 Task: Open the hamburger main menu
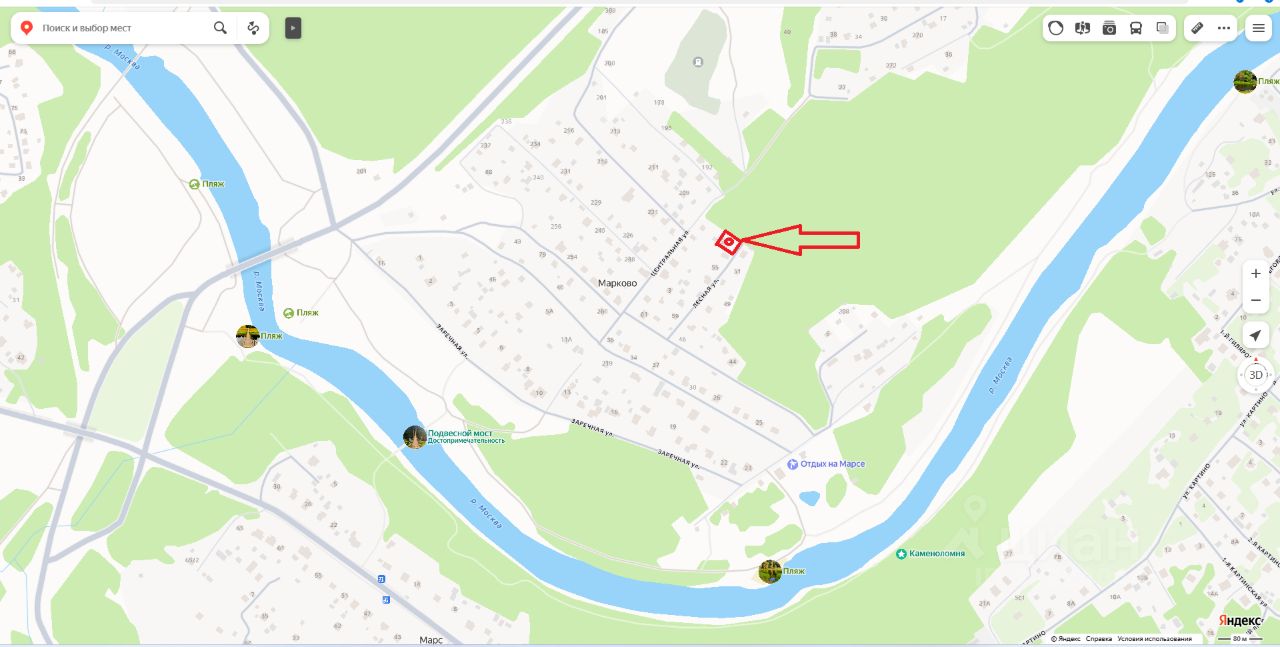tap(1258, 28)
